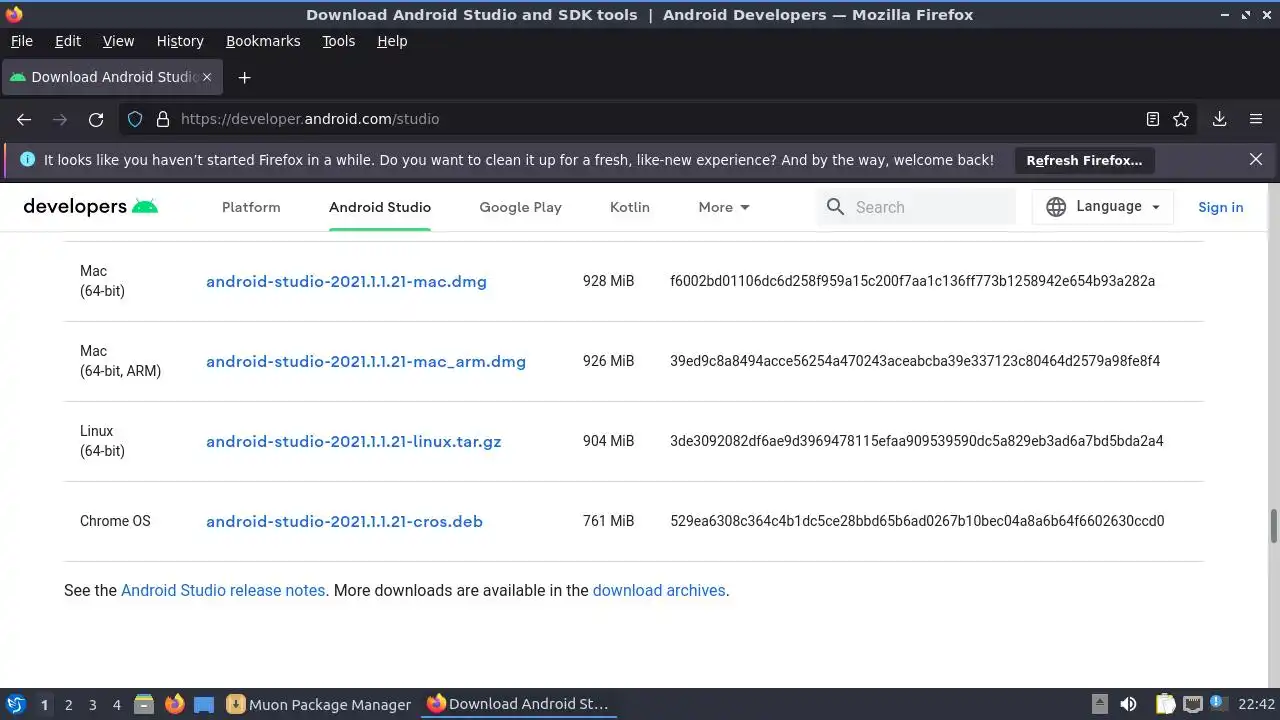Switch to virtual desktop 2

click(x=68, y=704)
